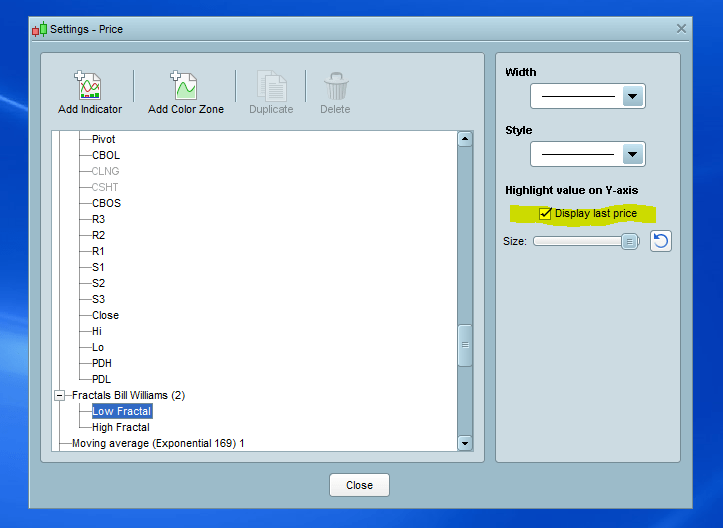Select the Lo item

coord(98,347)
